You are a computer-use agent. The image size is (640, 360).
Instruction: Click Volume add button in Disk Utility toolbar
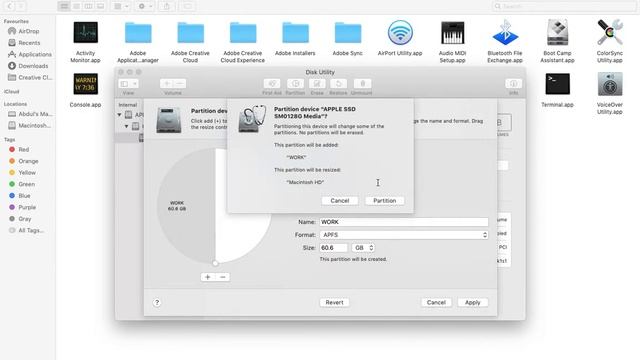point(167,84)
